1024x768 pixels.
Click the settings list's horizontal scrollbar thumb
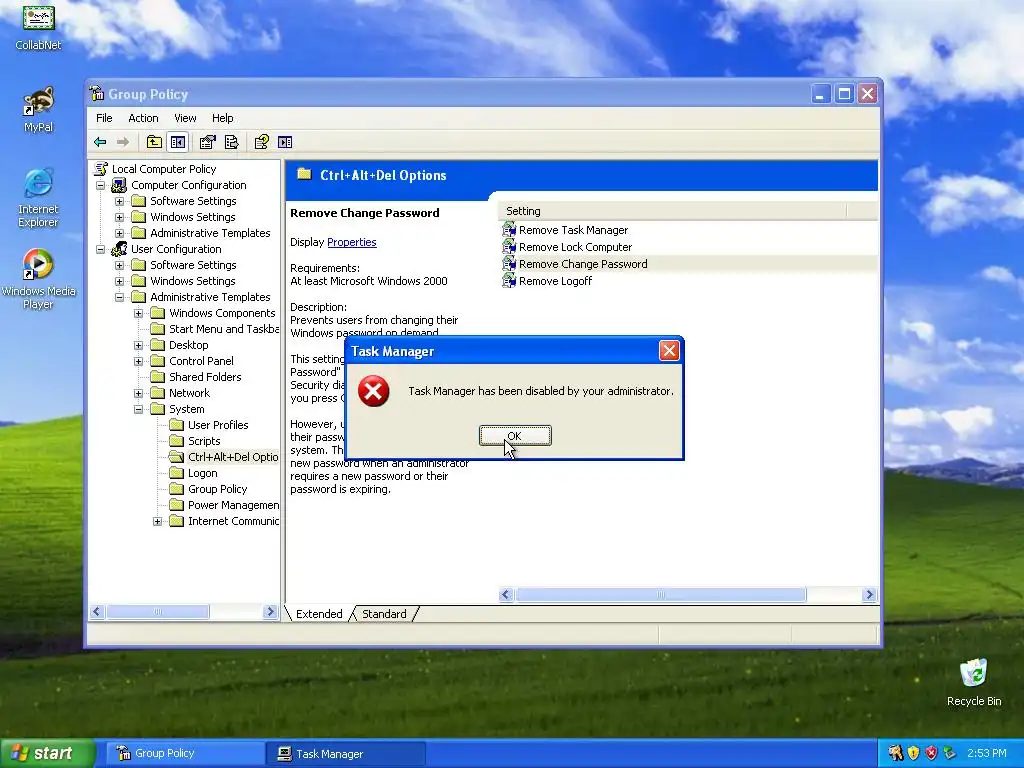[661, 594]
